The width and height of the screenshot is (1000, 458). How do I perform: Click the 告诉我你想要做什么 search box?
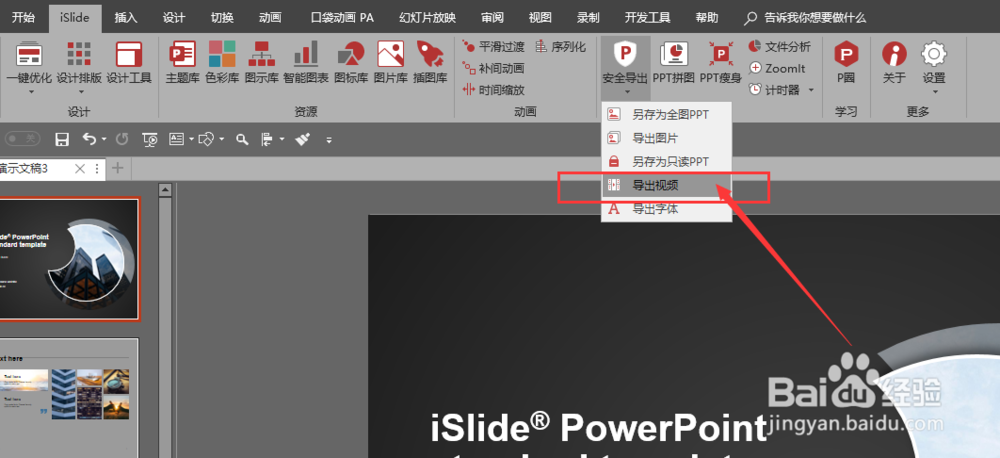point(806,17)
